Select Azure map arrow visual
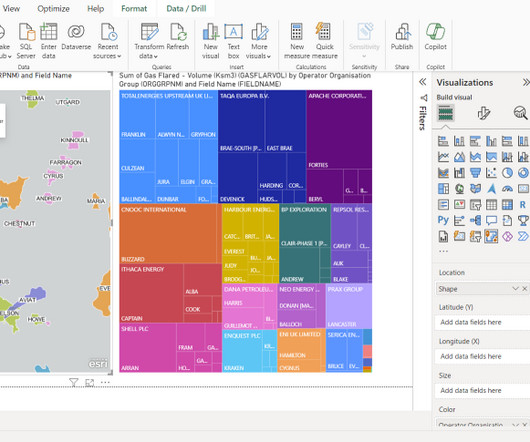Image resolution: width=530 pixels, height=442 pixels. coord(491,189)
